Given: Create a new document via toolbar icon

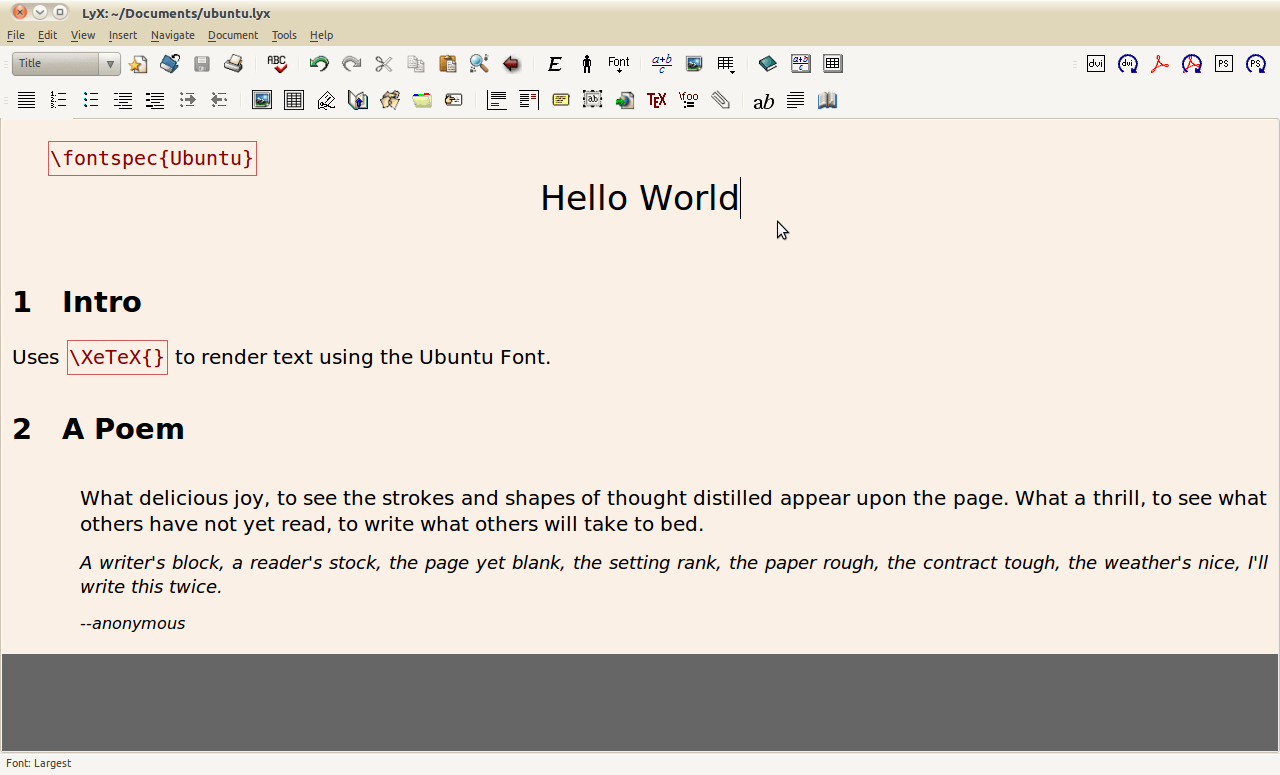Looking at the screenshot, I should (x=138, y=64).
